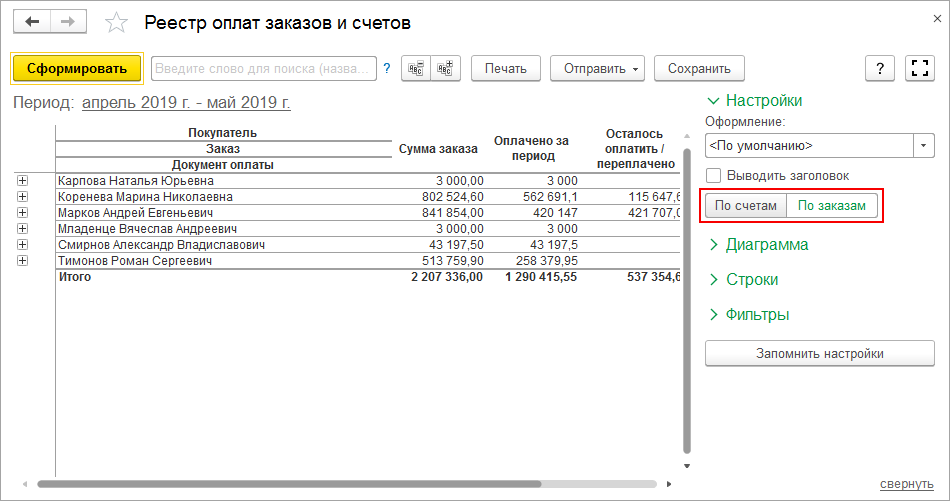This screenshot has height=501, width=950.
Task: Collapse the Настройки section
Action: pyautogui.click(x=755, y=100)
